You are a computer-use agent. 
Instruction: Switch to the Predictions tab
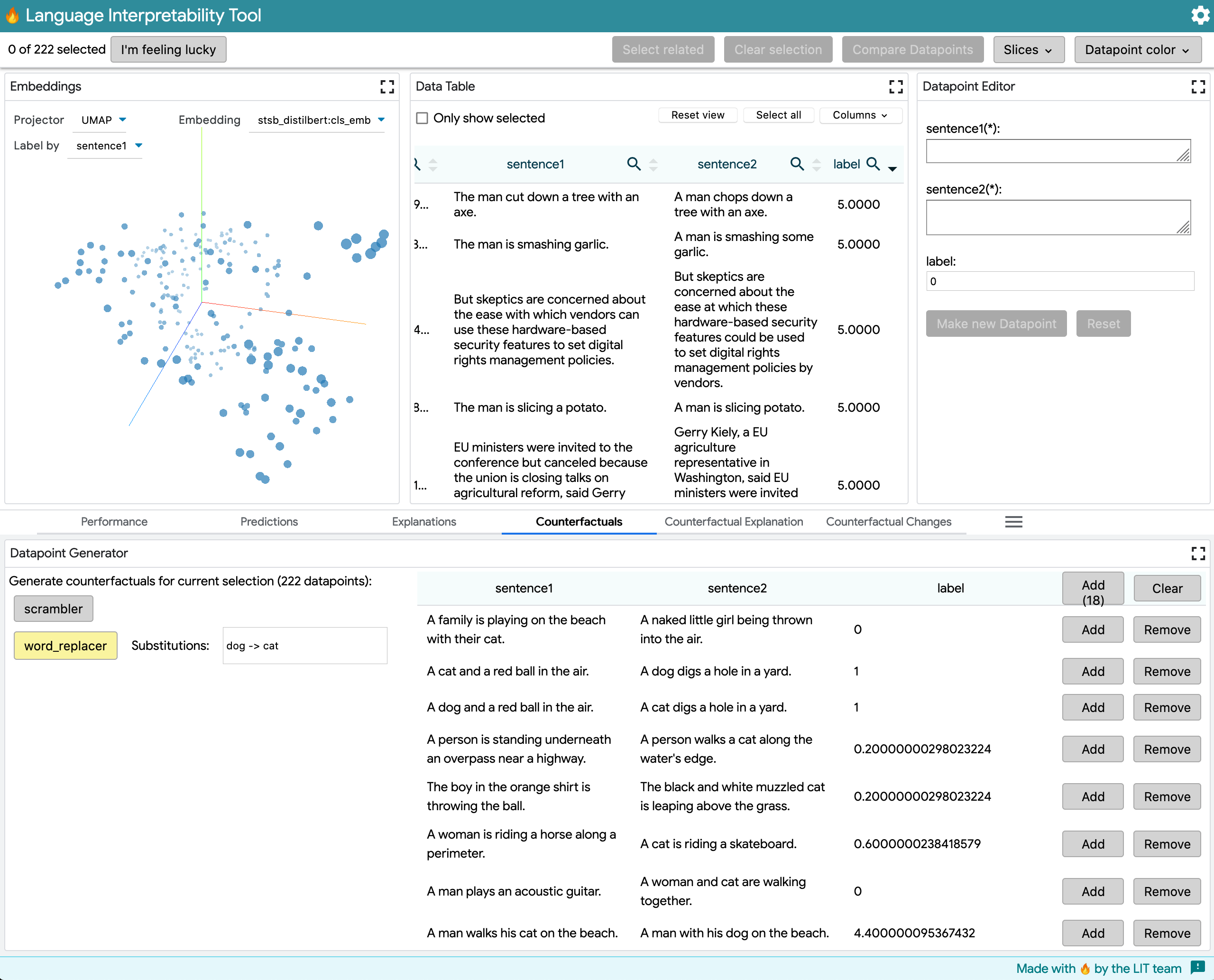pos(269,522)
